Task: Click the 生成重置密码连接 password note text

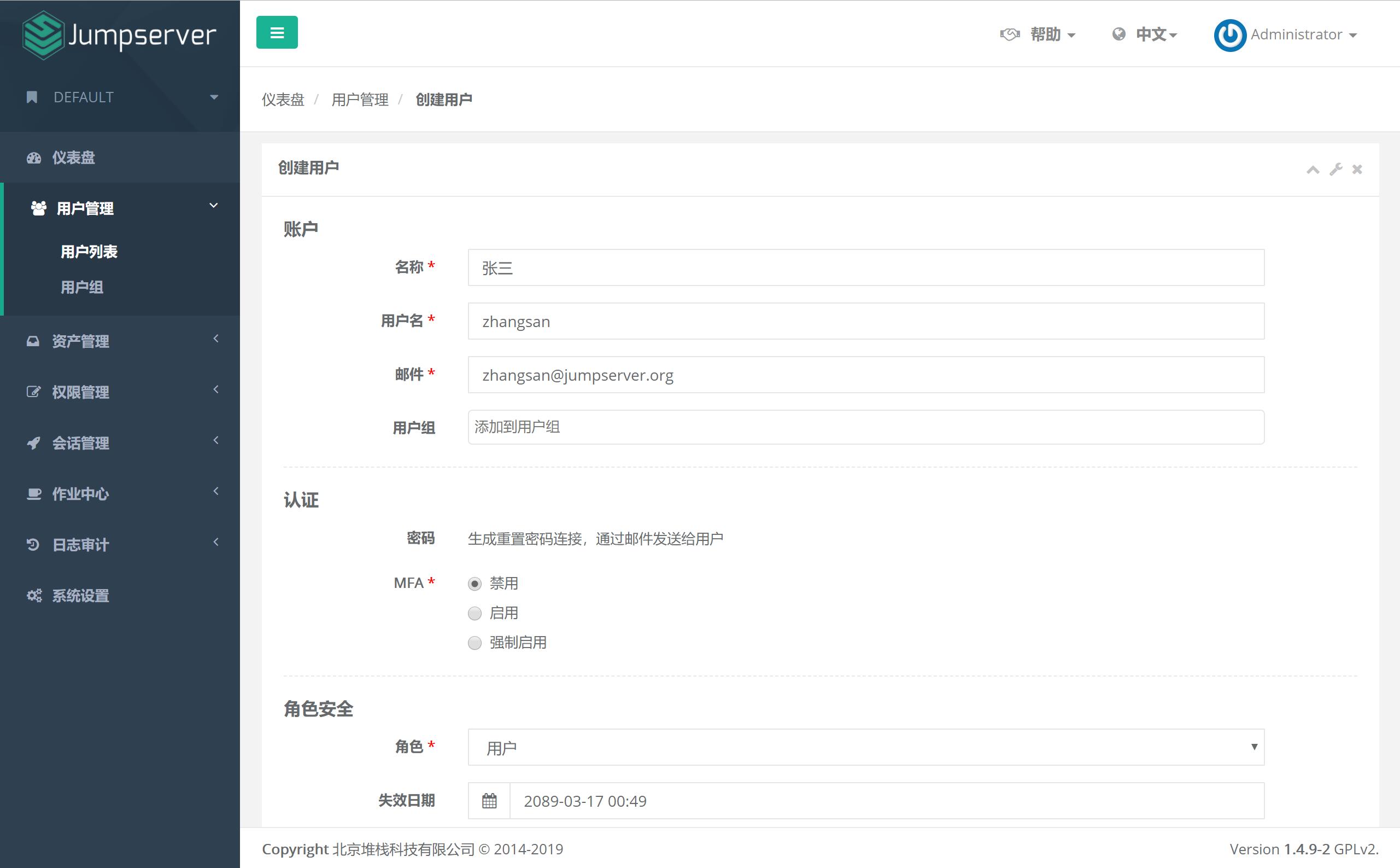Action: pyautogui.click(x=595, y=539)
